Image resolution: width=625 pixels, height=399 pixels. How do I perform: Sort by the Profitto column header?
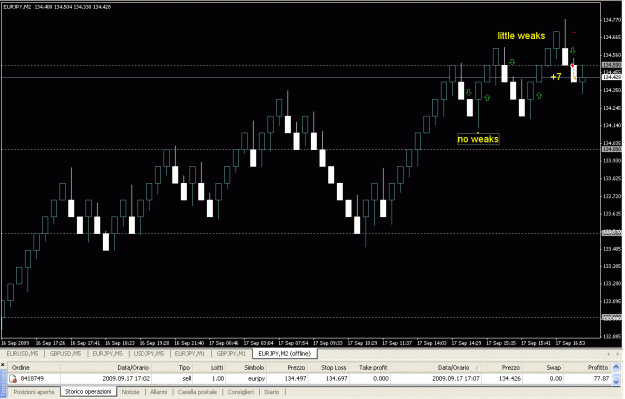[598, 368]
